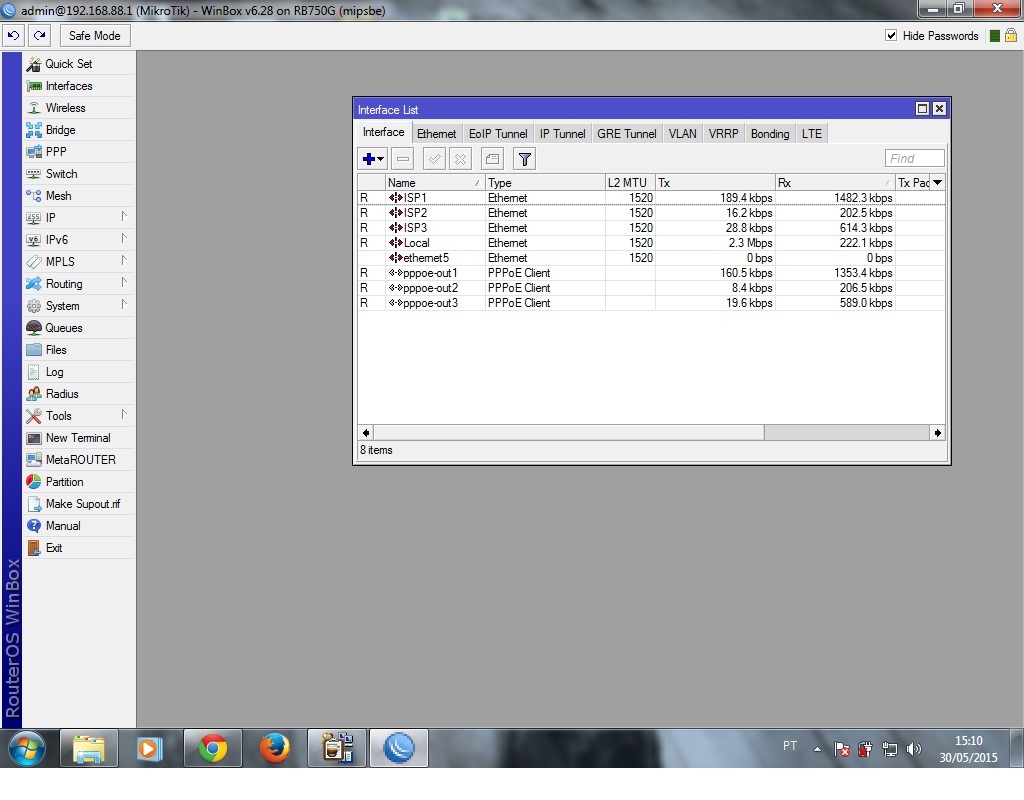Switch to the Bonding tab
Viewport: 1024px width, 800px height.
(769, 134)
